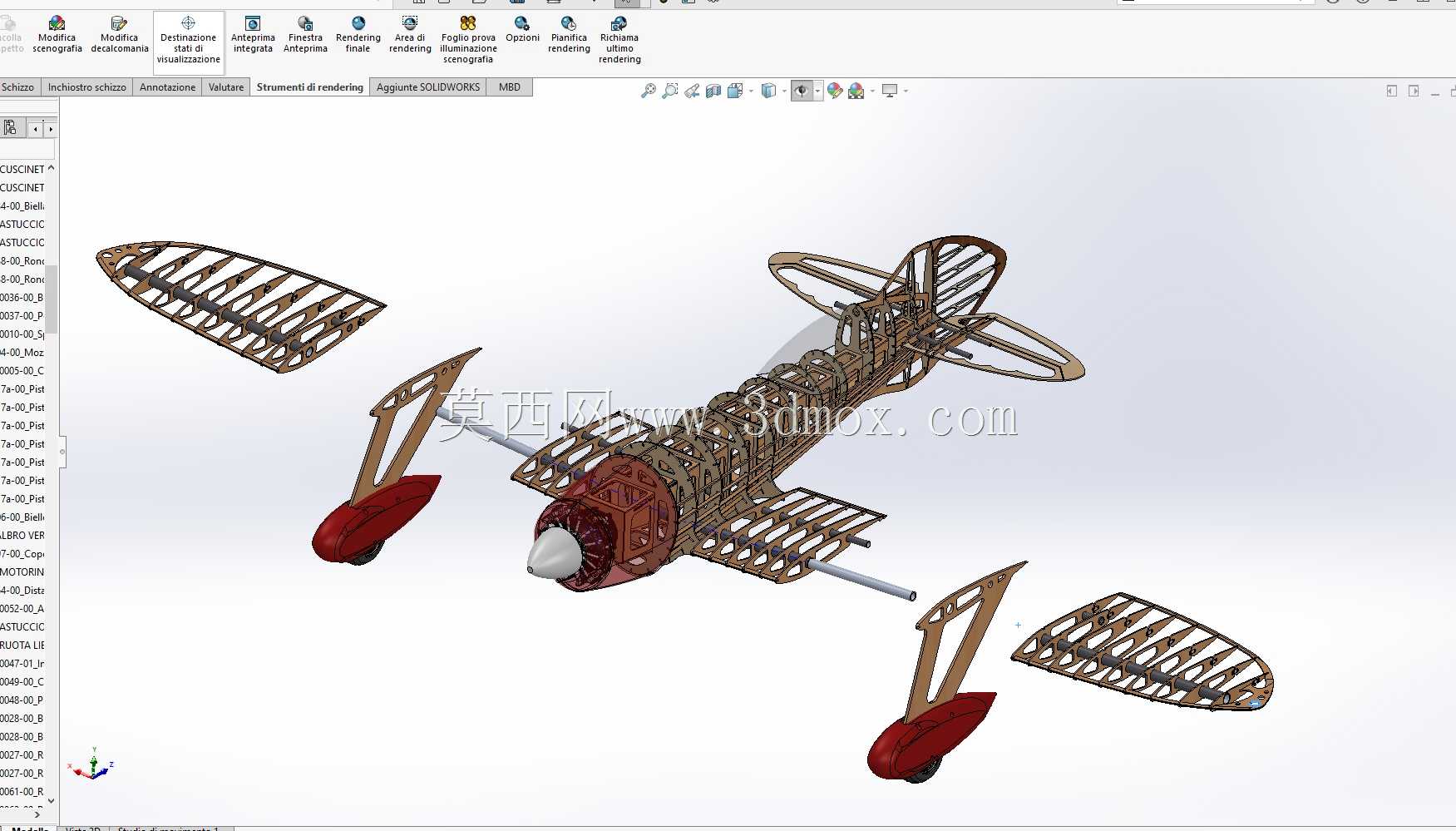Select 4-00_Moz component in tree
This screenshot has height=831, width=1456.
tap(22, 353)
